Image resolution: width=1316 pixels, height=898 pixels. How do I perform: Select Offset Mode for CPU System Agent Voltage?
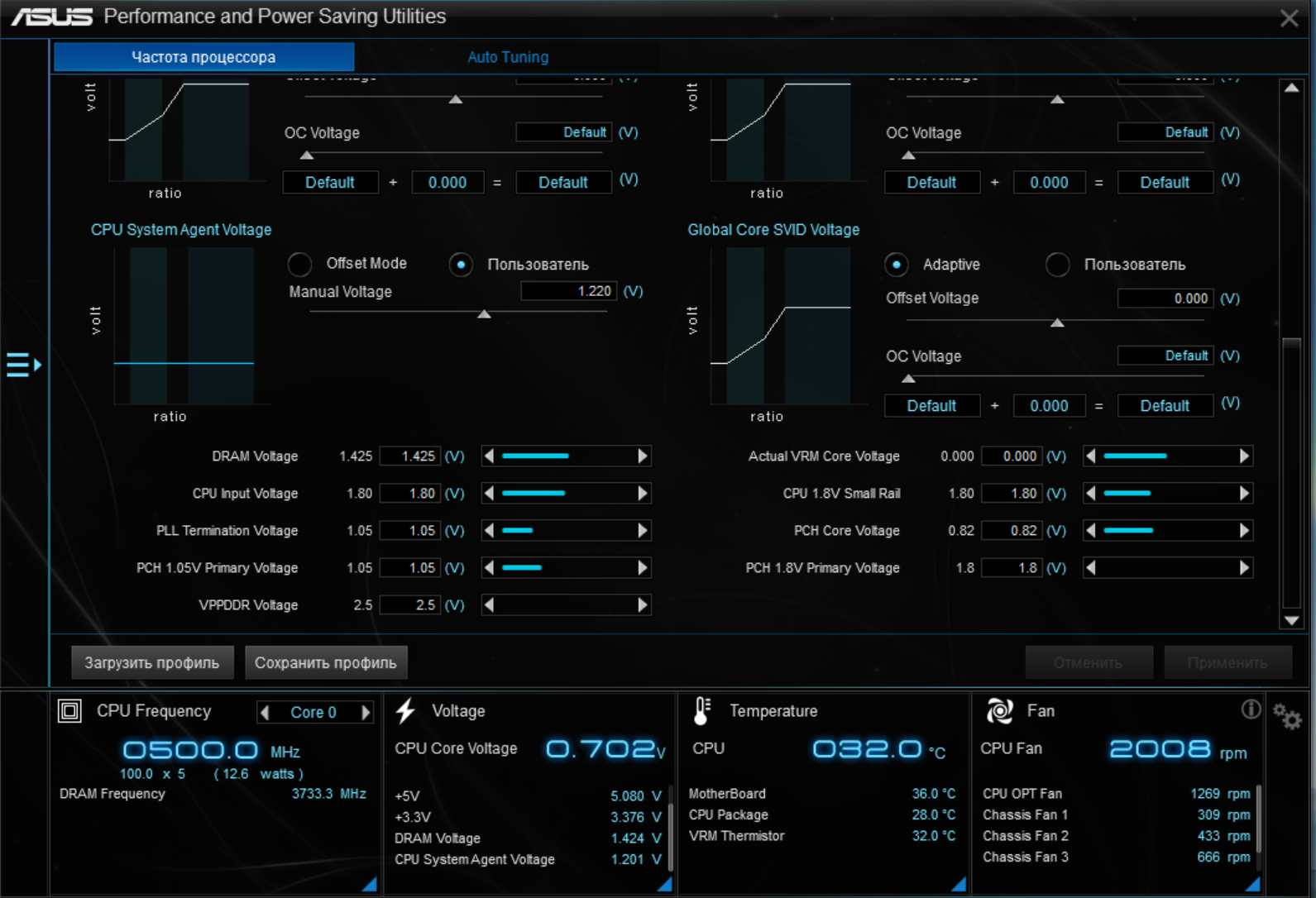click(299, 264)
